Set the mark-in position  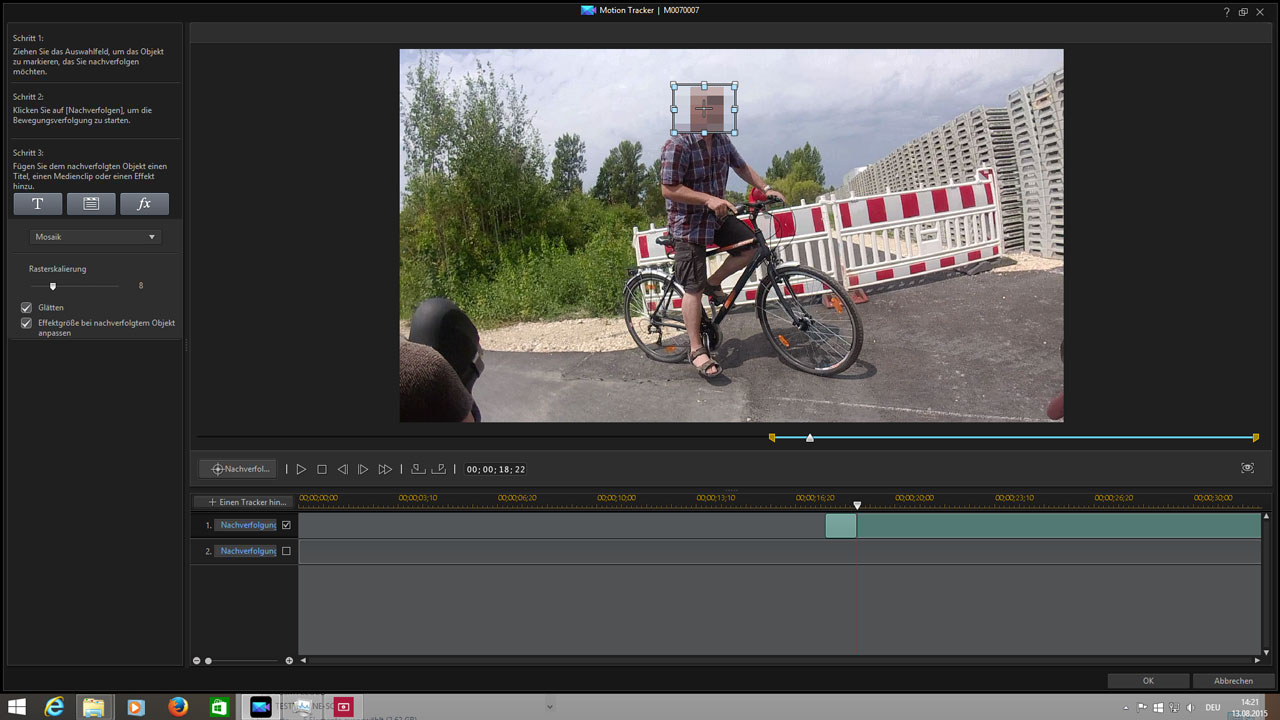tap(418, 469)
